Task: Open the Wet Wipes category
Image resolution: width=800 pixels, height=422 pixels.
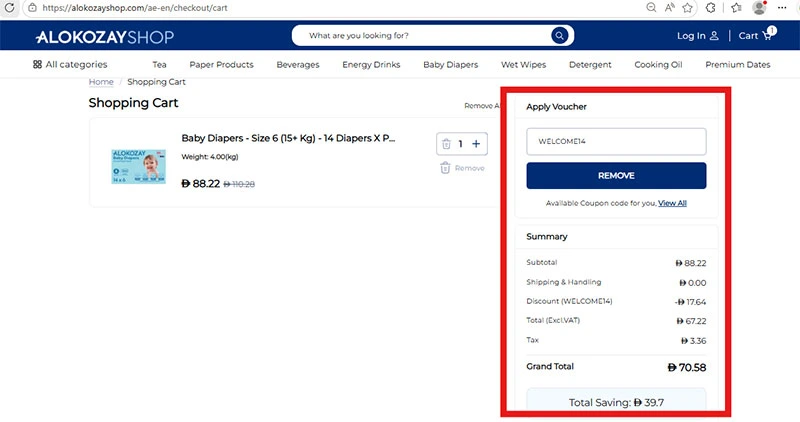Action: click(x=523, y=64)
